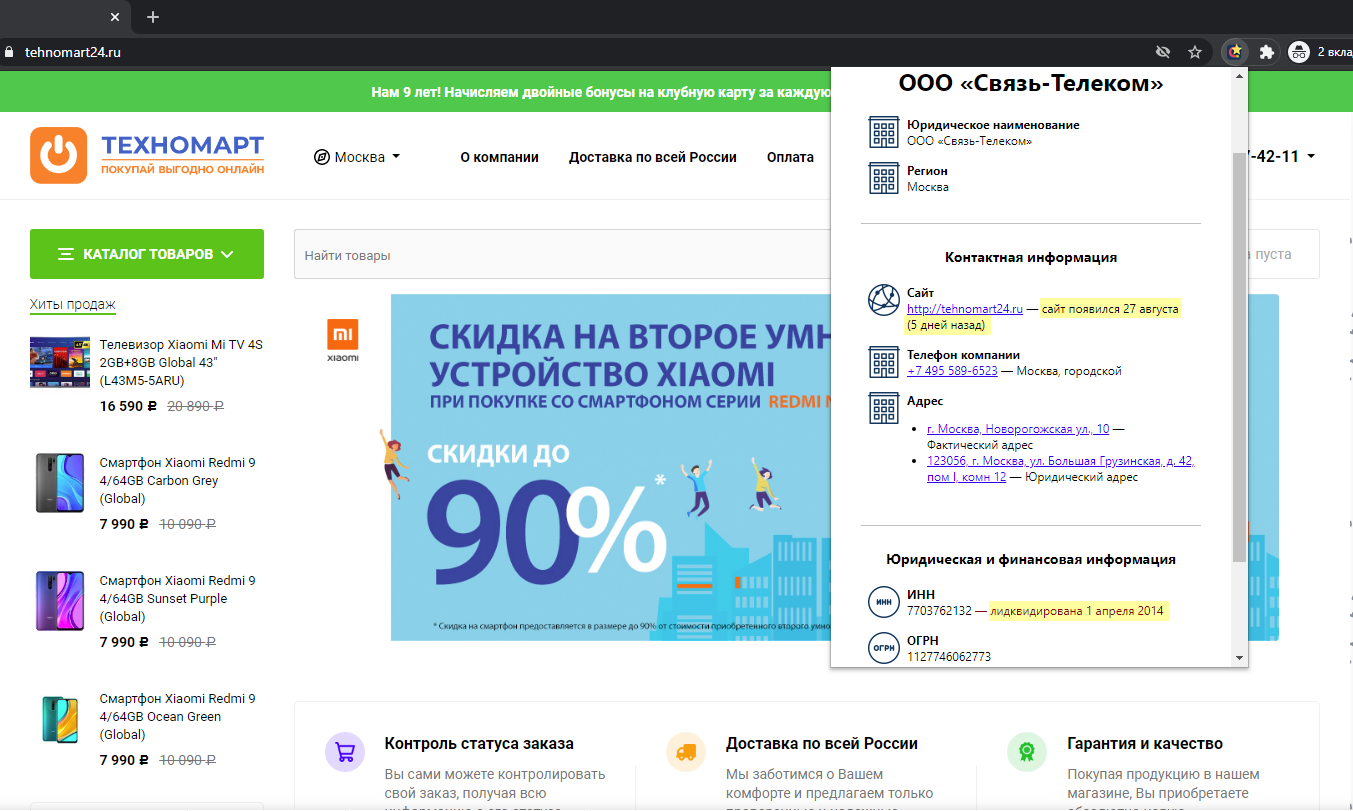Click the Найти товары search field

coord(562,255)
